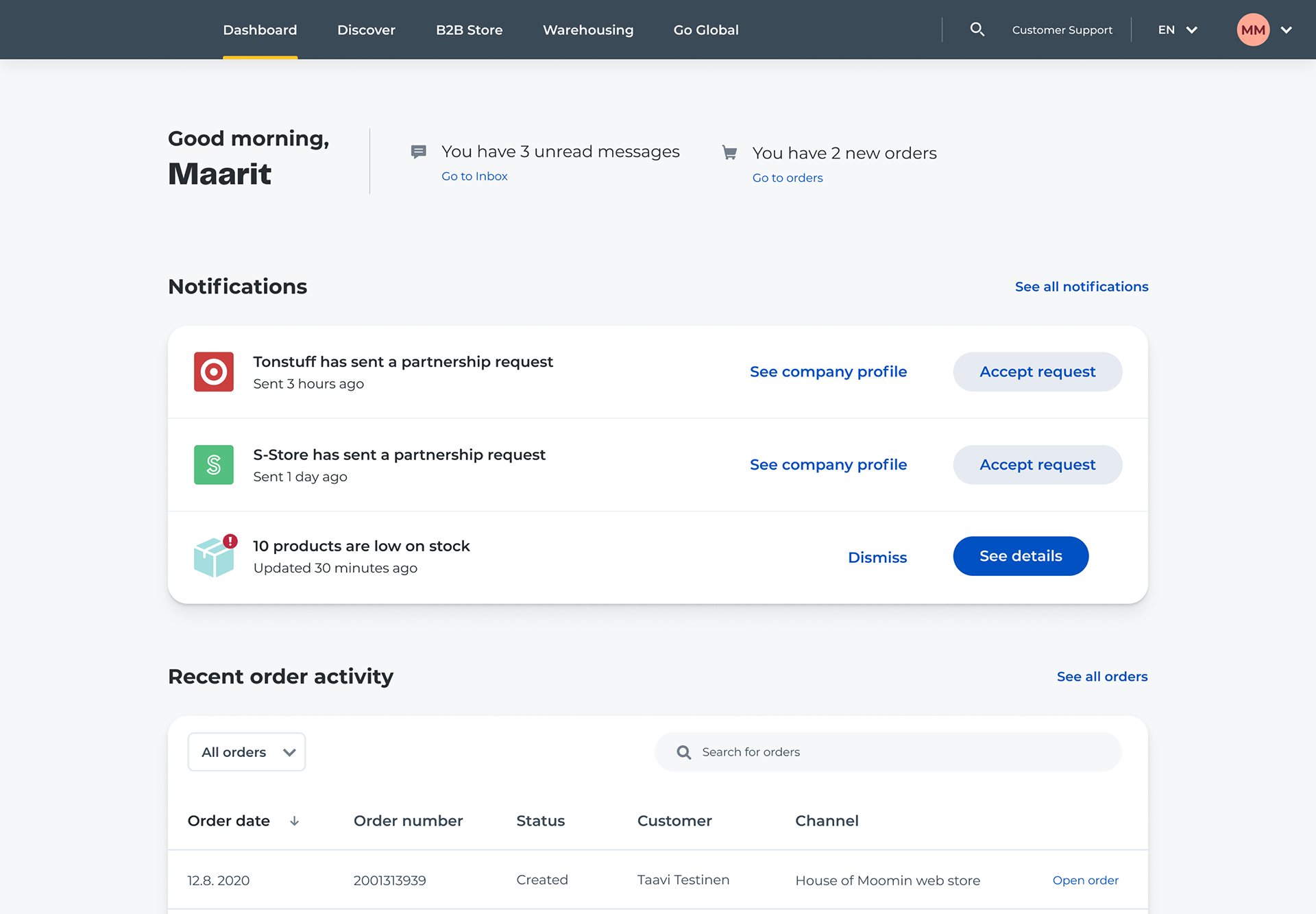Dismiss the low stock notification

(877, 557)
